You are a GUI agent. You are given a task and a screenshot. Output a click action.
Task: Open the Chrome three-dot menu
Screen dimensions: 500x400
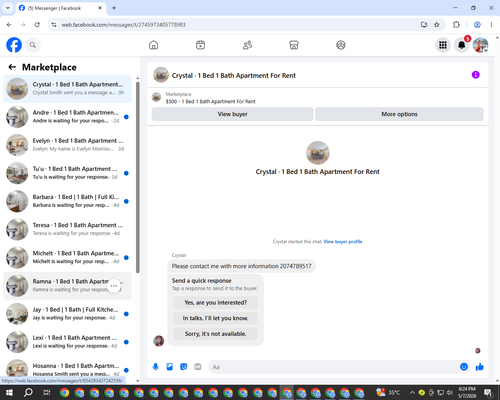coord(491,25)
